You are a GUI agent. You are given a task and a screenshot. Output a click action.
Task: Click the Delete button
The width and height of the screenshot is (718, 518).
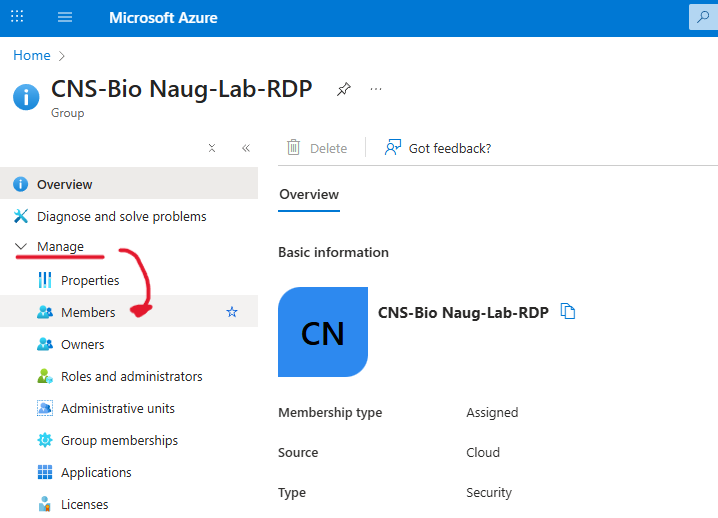click(x=317, y=148)
